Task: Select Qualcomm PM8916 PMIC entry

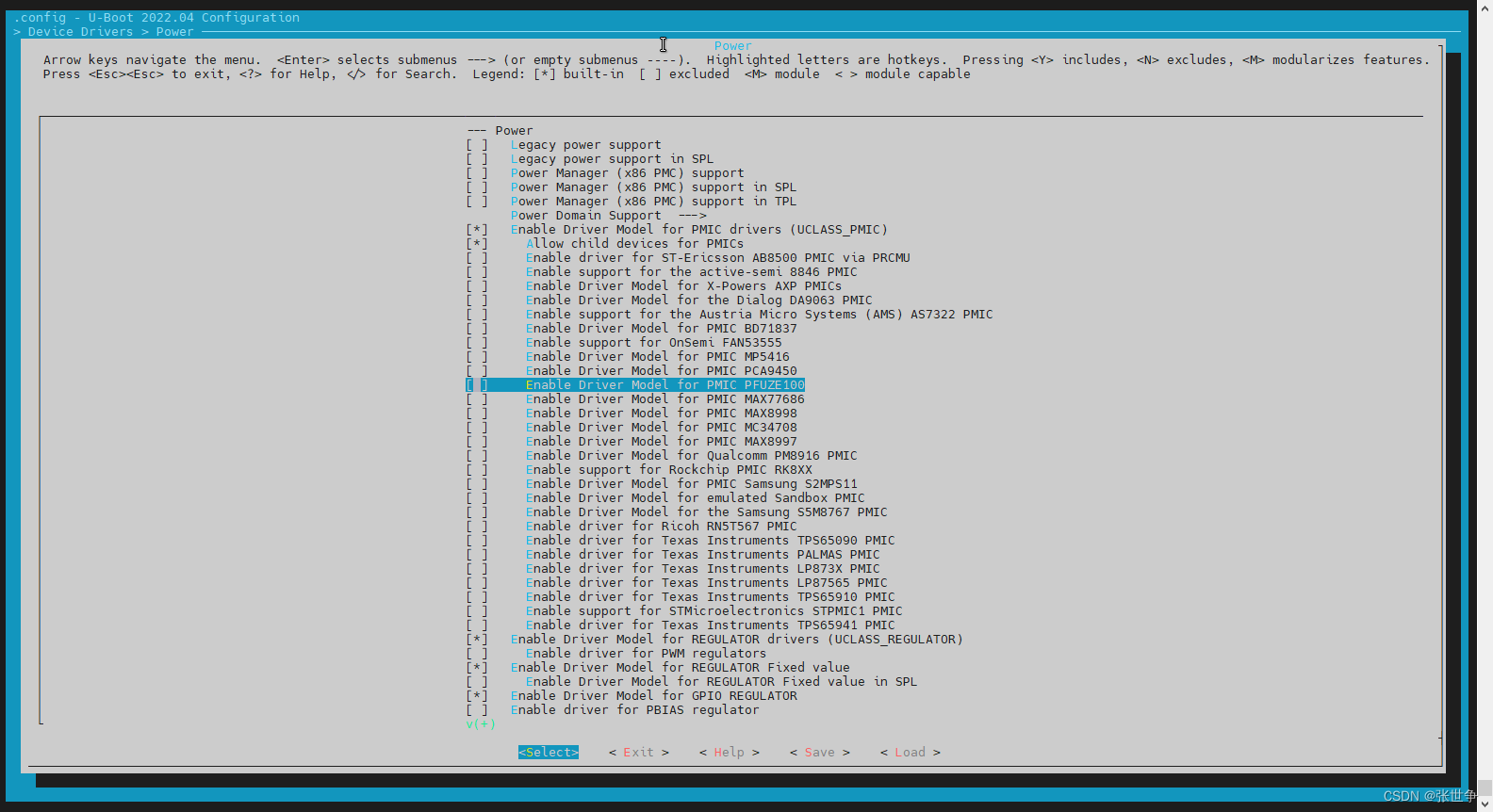Action: [691, 456]
